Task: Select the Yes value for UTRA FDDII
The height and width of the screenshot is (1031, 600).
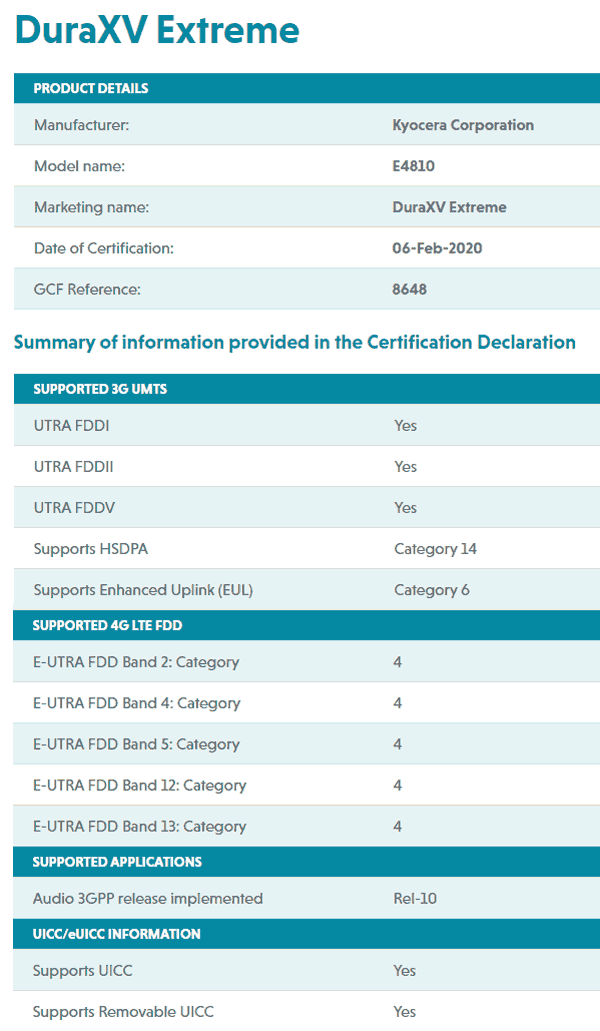Action: coord(405,467)
